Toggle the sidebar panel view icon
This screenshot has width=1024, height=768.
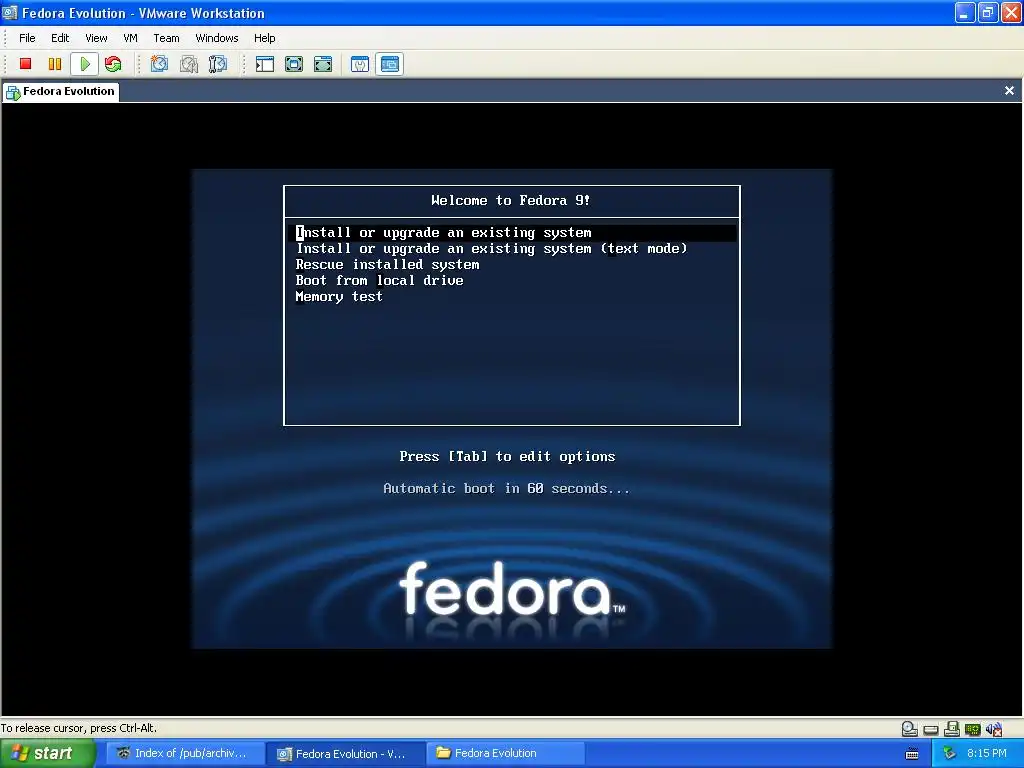(x=264, y=64)
